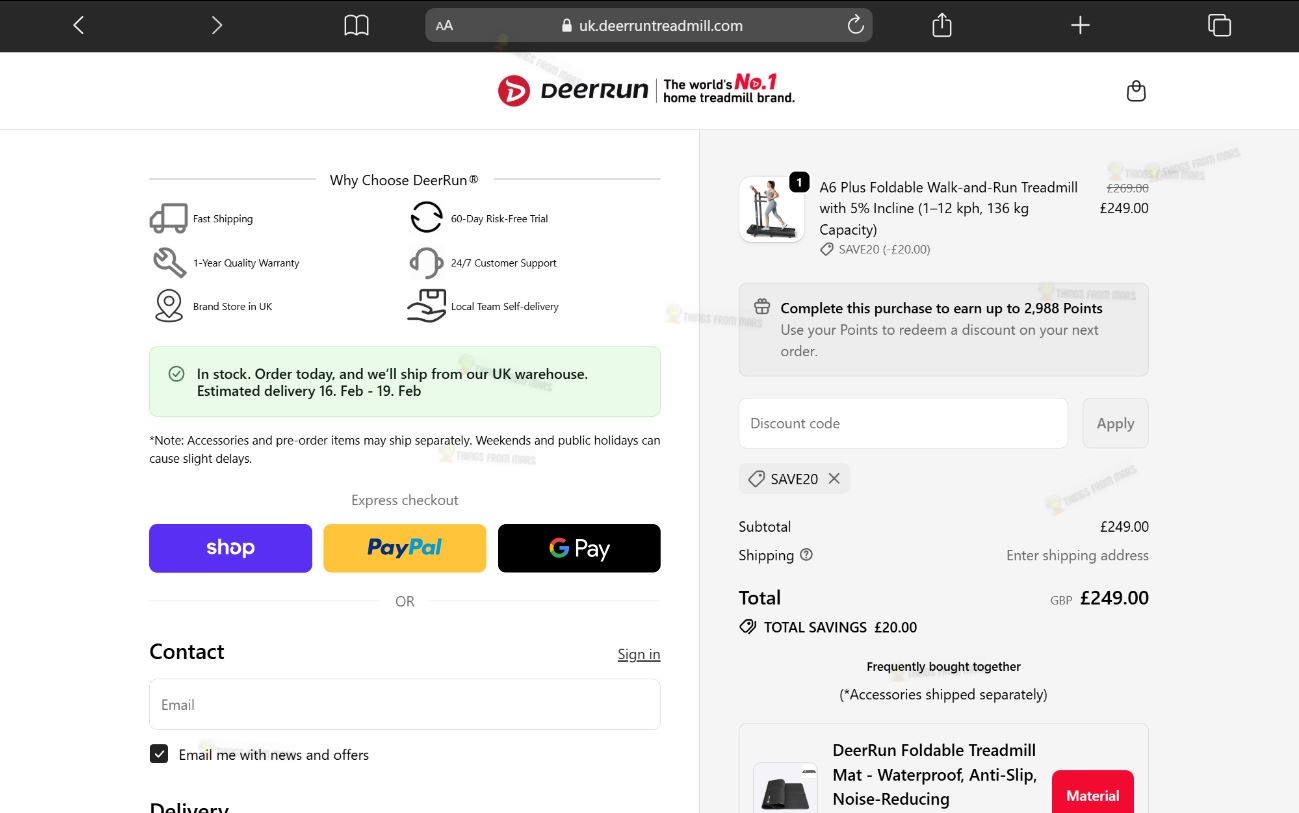Image resolution: width=1299 pixels, height=813 pixels.
Task: Click the A6 Plus Foldable Walk-and-Run Treadmill title
Action: point(949,208)
